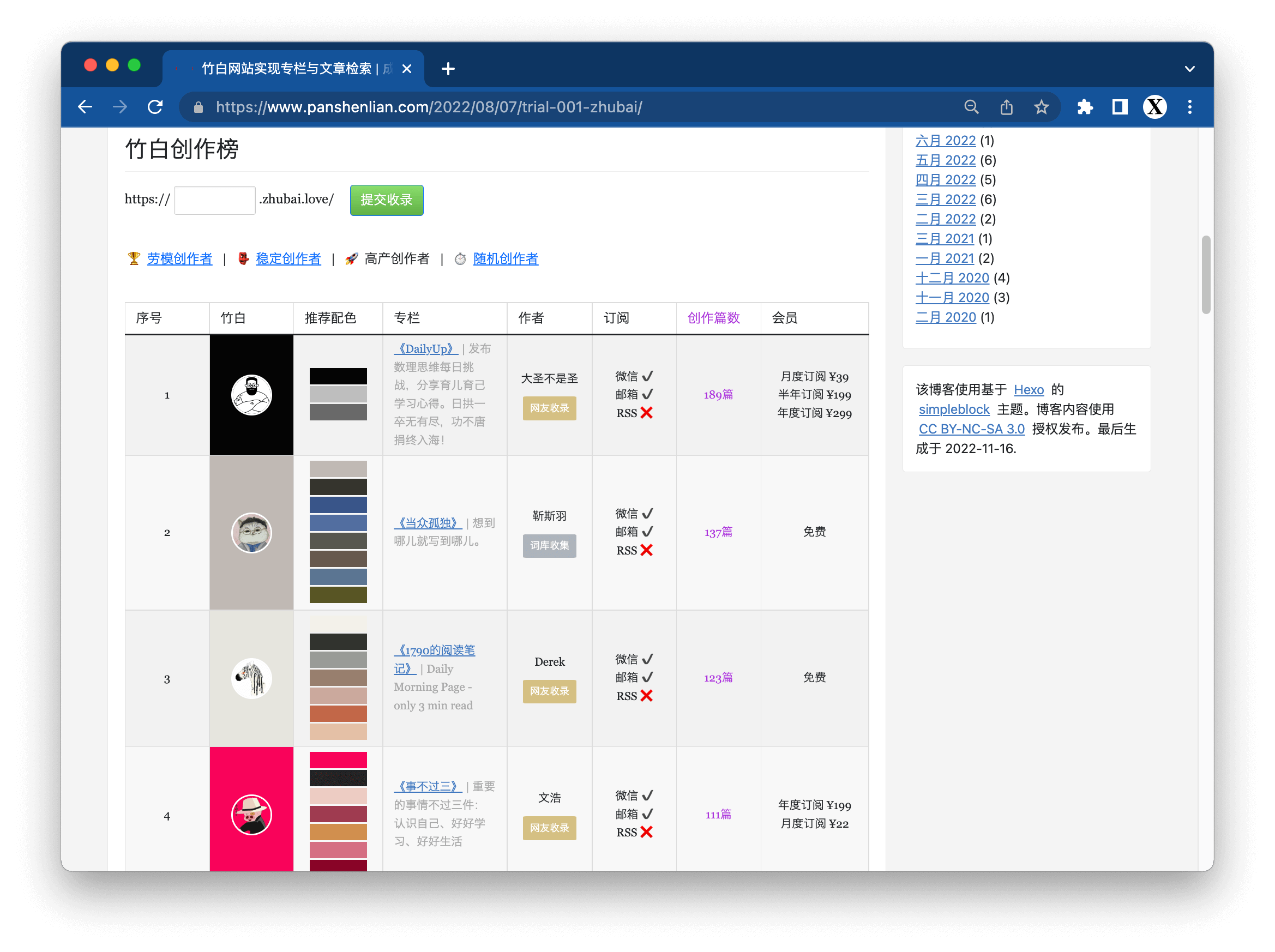This screenshot has height=952, width=1275.
Task: Click the 137篇 article count
Action: (x=718, y=532)
